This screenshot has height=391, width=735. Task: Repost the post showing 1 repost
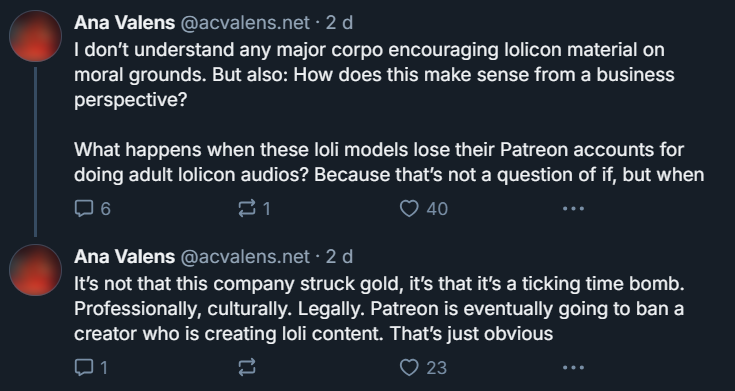click(x=254, y=209)
